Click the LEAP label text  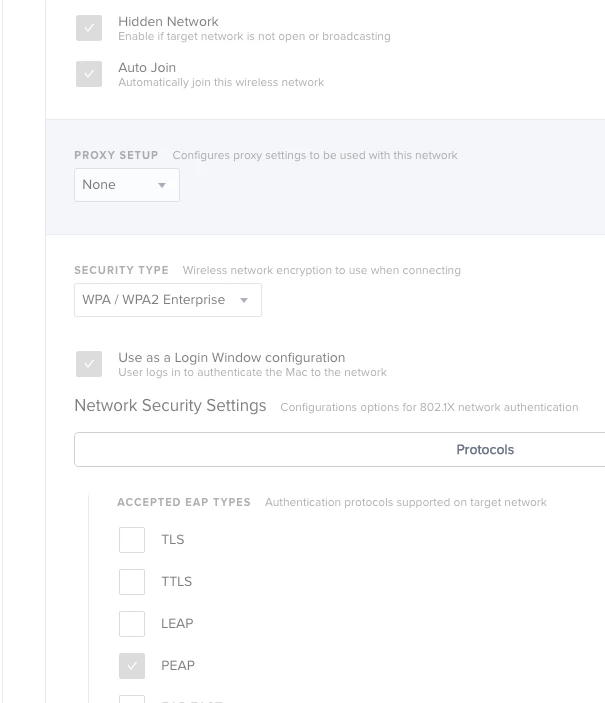coord(177,624)
